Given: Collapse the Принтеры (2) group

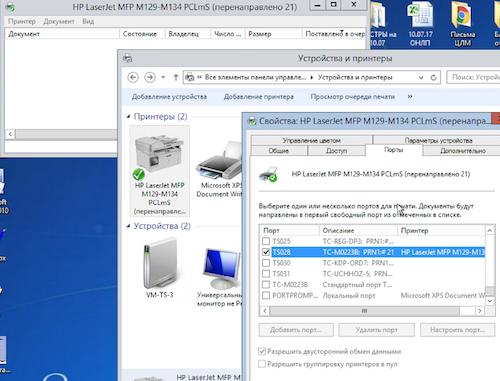Looking at the screenshot, I should (x=128, y=117).
